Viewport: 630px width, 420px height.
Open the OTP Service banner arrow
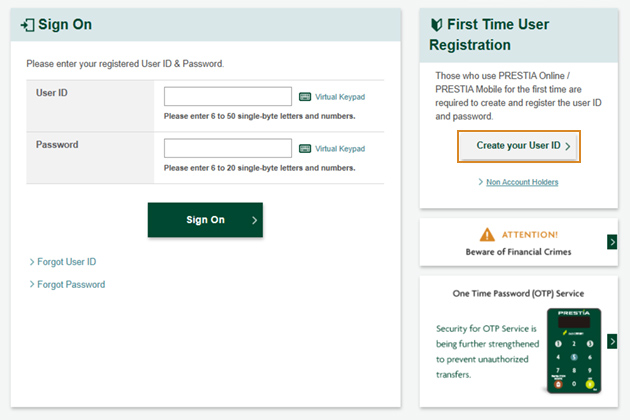[612, 342]
